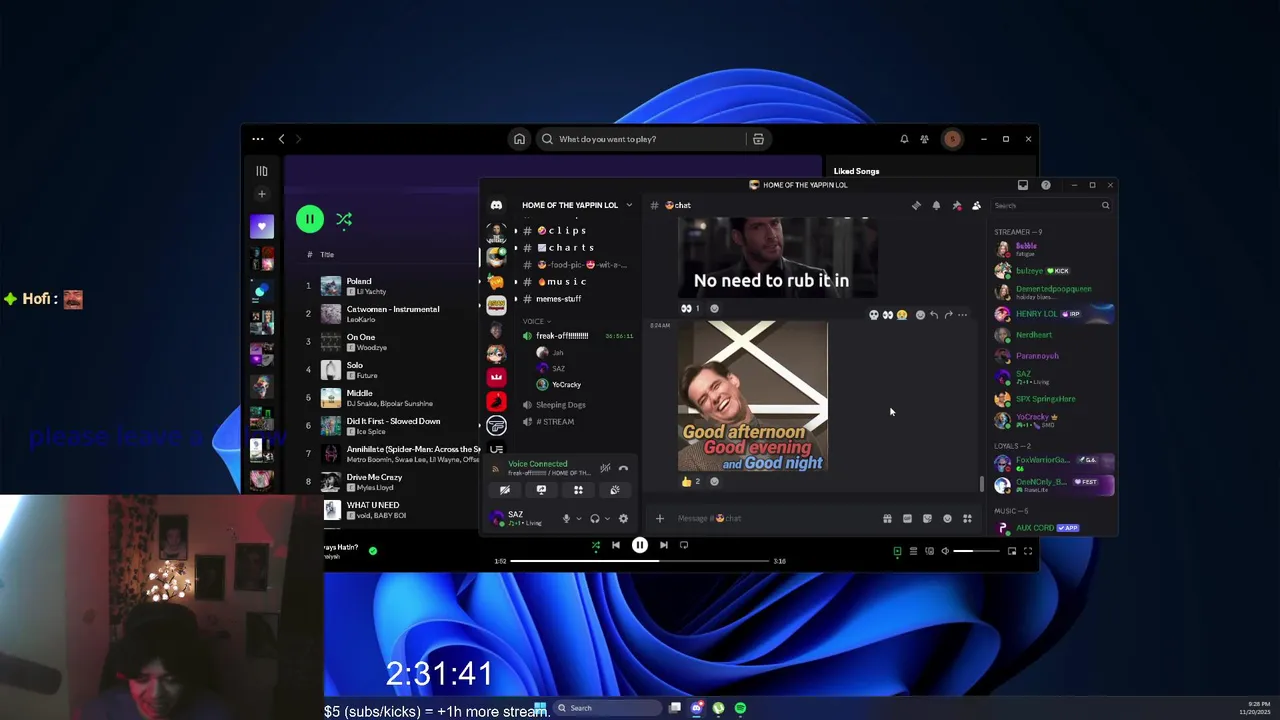Viewport: 1280px width, 720px height.
Task: Open the gift icon in message bar
Action: click(887, 518)
